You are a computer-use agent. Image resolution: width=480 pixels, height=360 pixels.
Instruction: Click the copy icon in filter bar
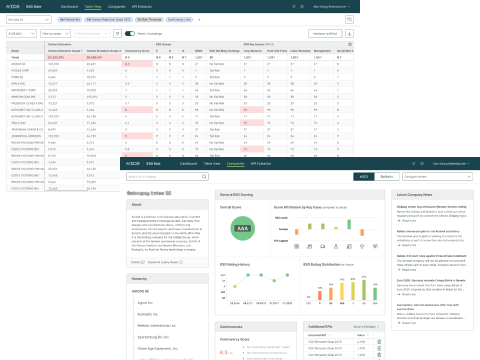(349, 19)
